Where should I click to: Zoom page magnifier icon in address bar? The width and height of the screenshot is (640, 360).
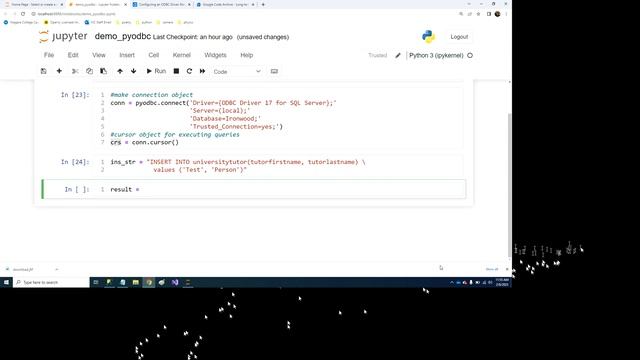point(461,14)
